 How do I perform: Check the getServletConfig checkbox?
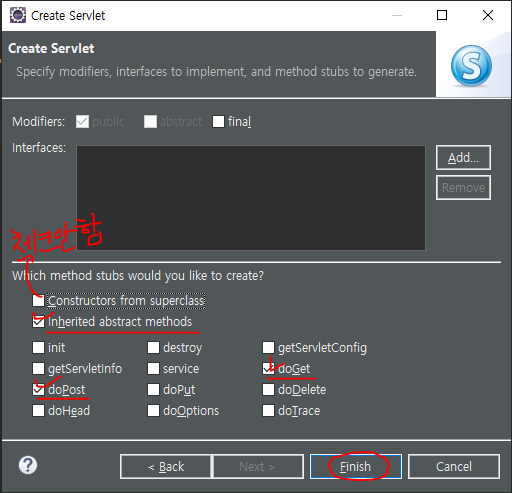pyautogui.click(x=268, y=347)
